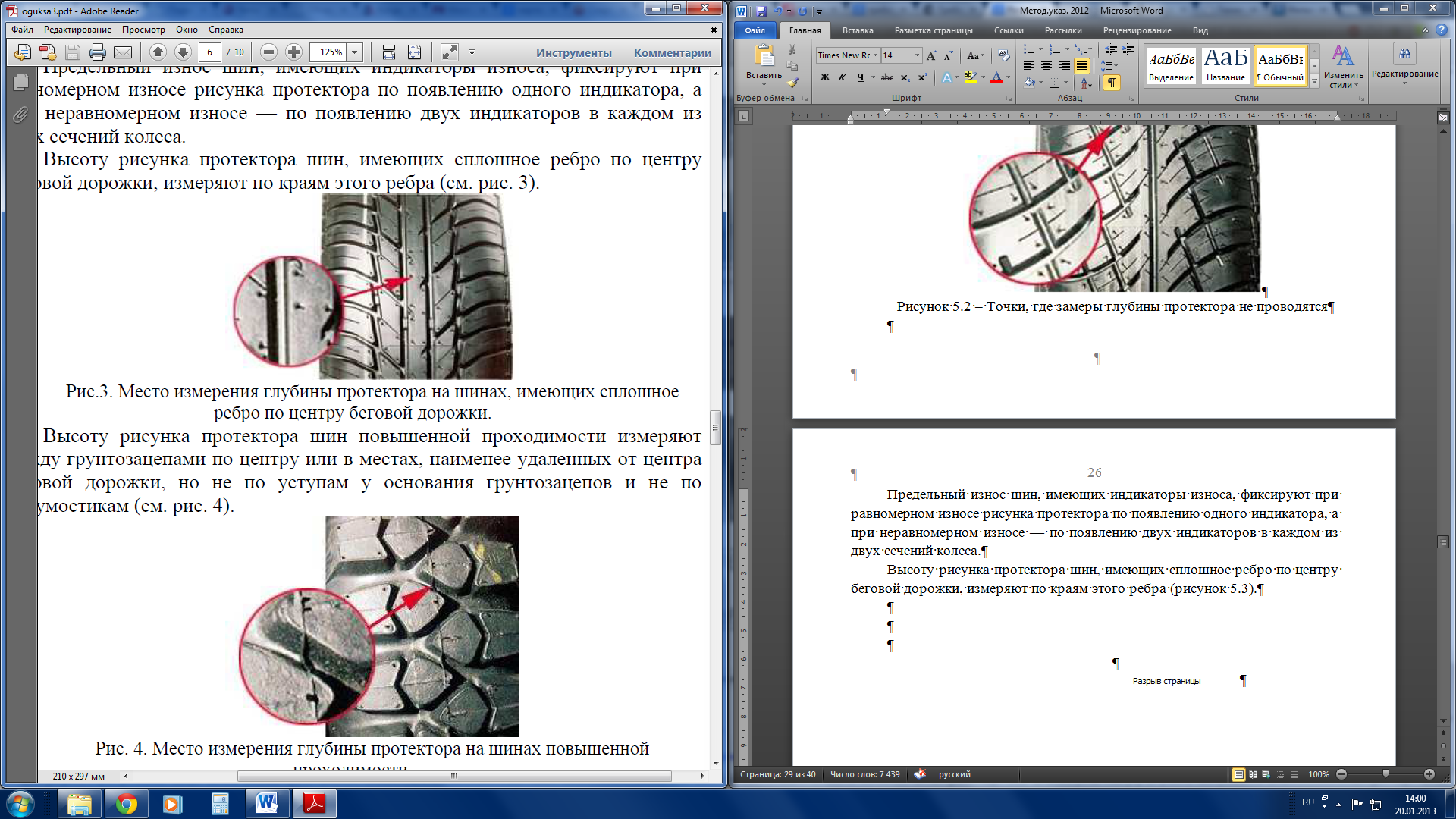Zoom in with plus button in Adobe Reader
The image size is (1456, 819).
(x=293, y=52)
